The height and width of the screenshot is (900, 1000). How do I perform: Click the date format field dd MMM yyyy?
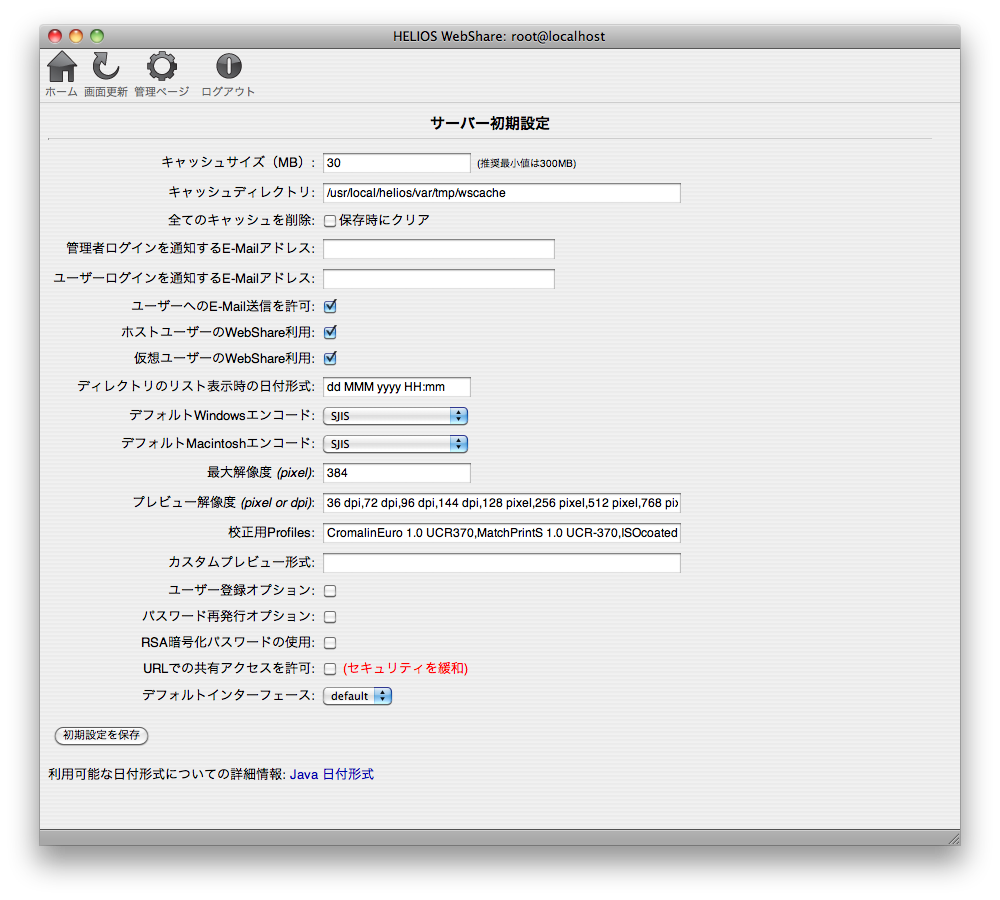point(397,387)
